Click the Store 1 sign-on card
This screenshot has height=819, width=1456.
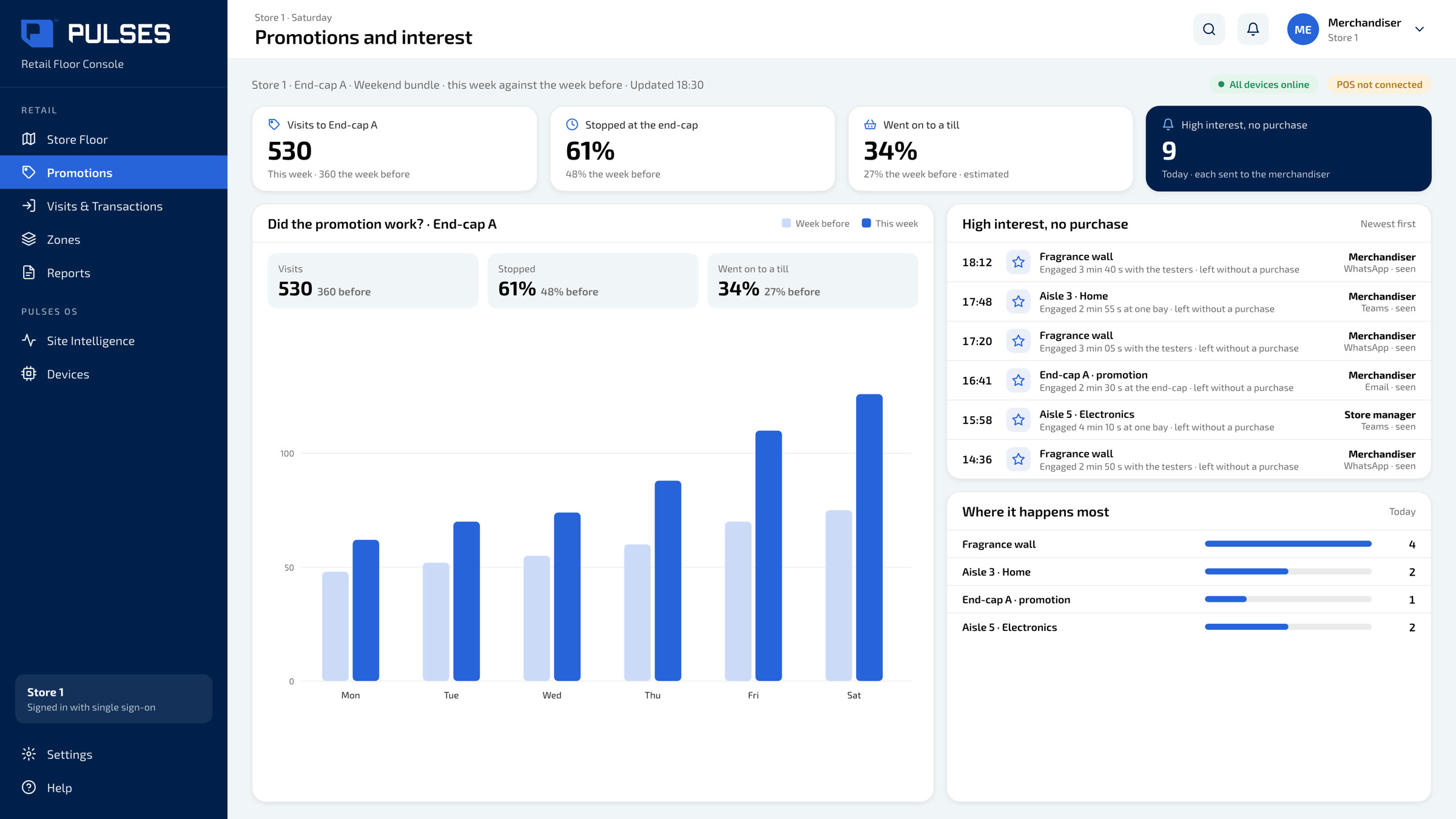tap(113, 699)
